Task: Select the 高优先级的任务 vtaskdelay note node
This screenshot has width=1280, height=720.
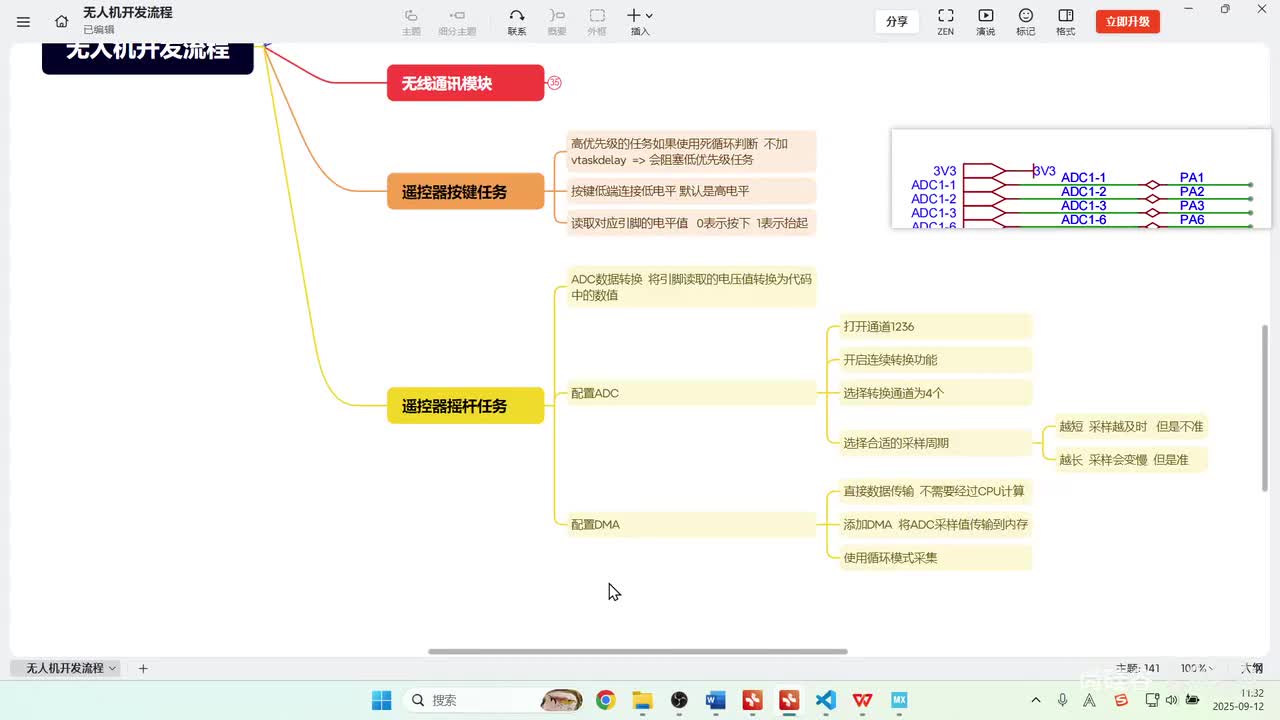Action: (x=691, y=151)
